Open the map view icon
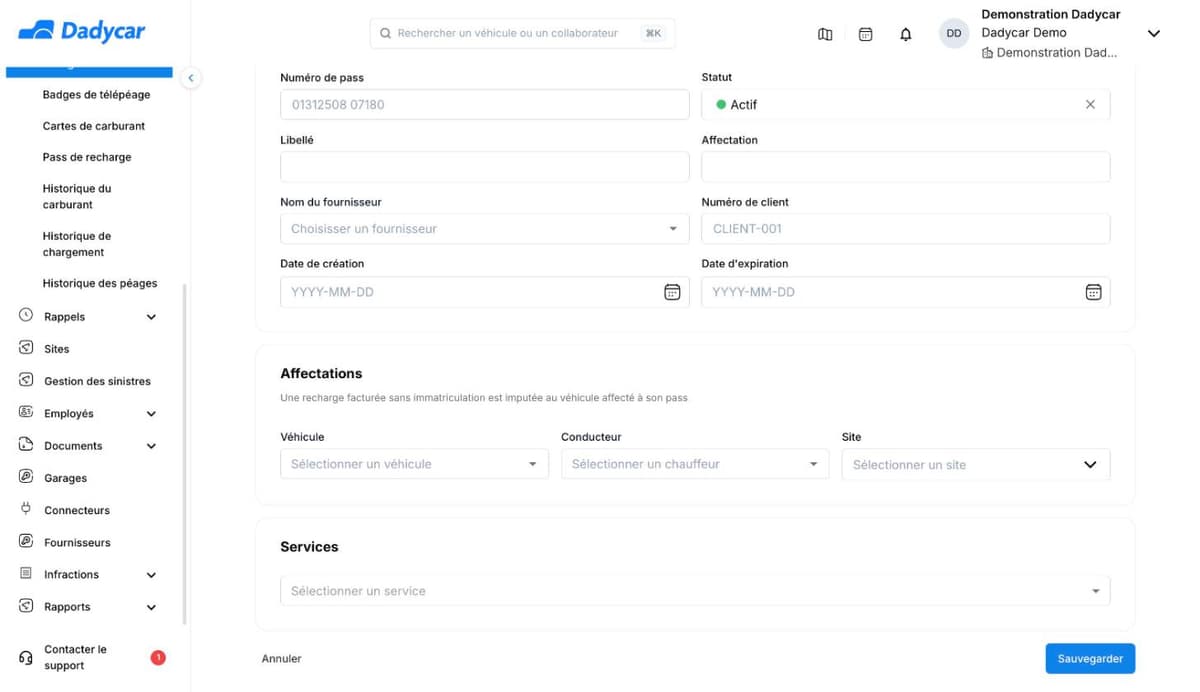The image size is (1200, 692). (825, 34)
